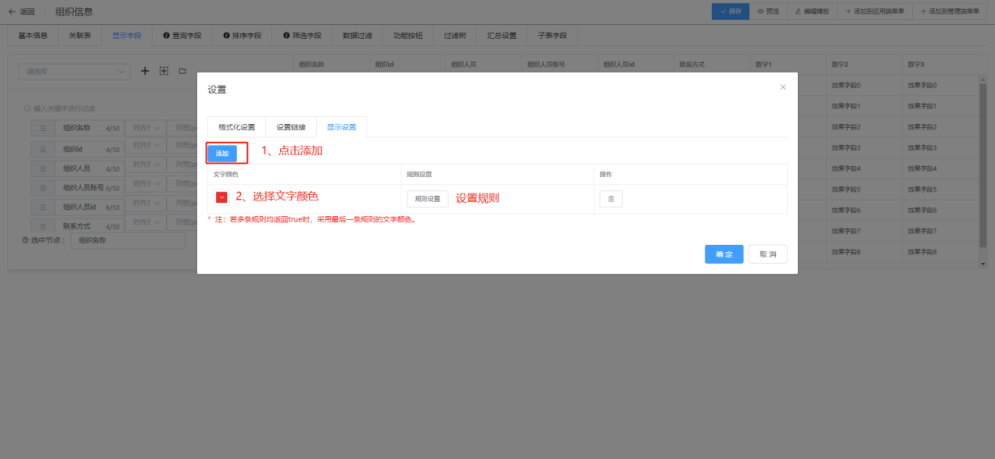This screenshot has height=459, width=995.
Task: Click the 数字1 column header
Action: pyautogui.click(x=787, y=65)
